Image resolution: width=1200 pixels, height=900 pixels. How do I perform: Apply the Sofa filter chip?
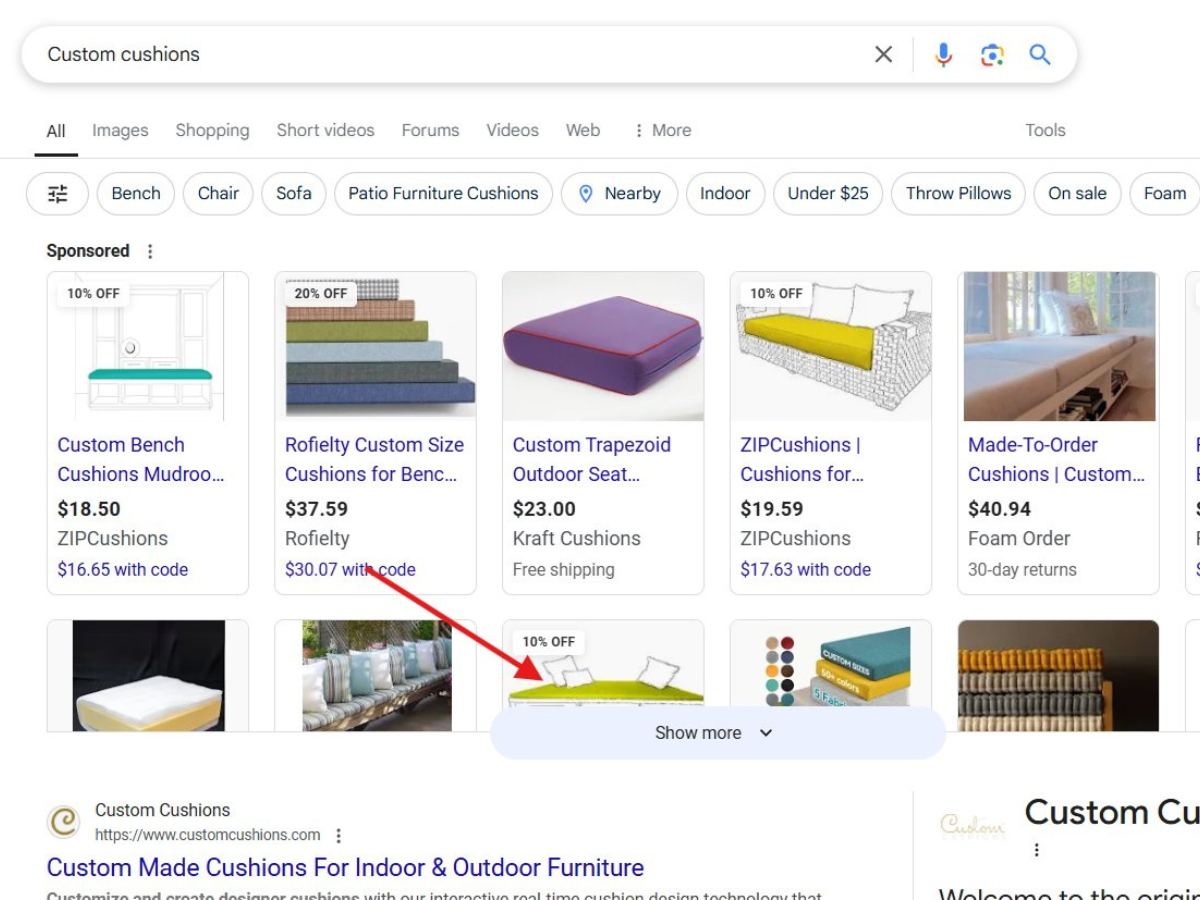pyautogui.click(x=294, y=194)
